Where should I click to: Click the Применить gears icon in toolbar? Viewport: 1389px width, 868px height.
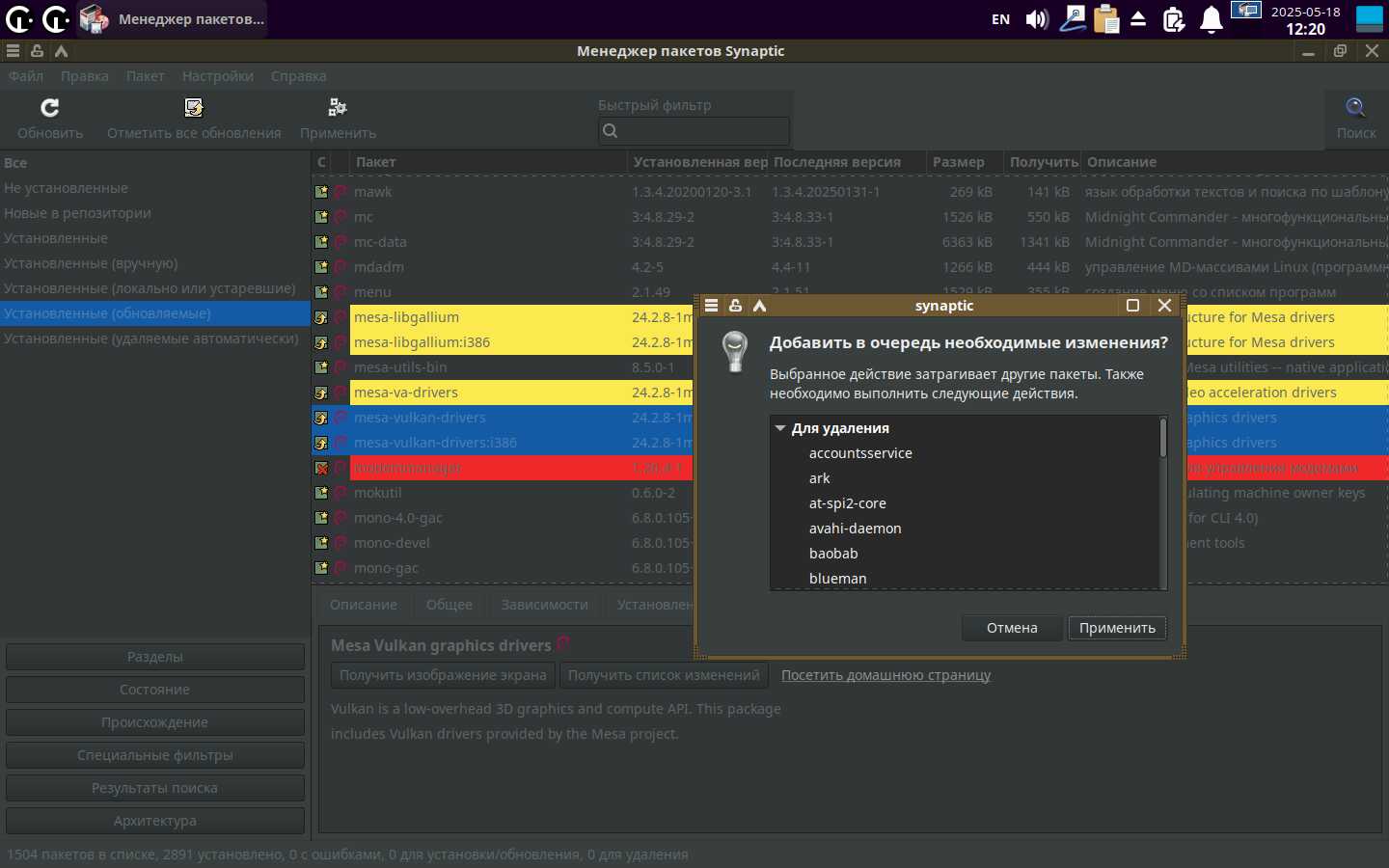point(338,107)
